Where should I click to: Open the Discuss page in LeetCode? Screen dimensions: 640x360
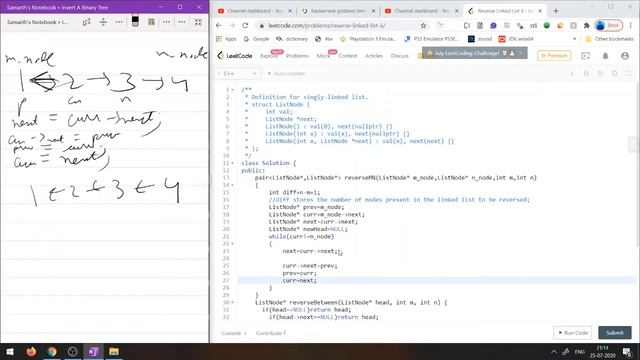point(400,56)
